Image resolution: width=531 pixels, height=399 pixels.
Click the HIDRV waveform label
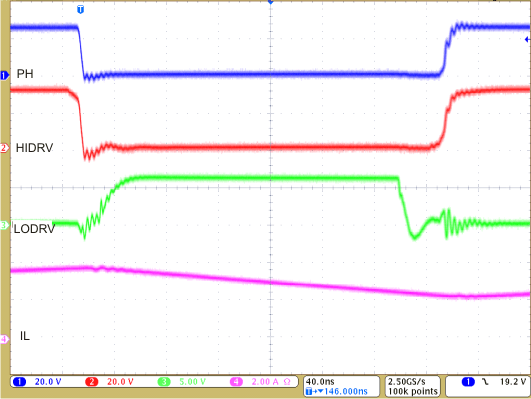click(35, 148)
